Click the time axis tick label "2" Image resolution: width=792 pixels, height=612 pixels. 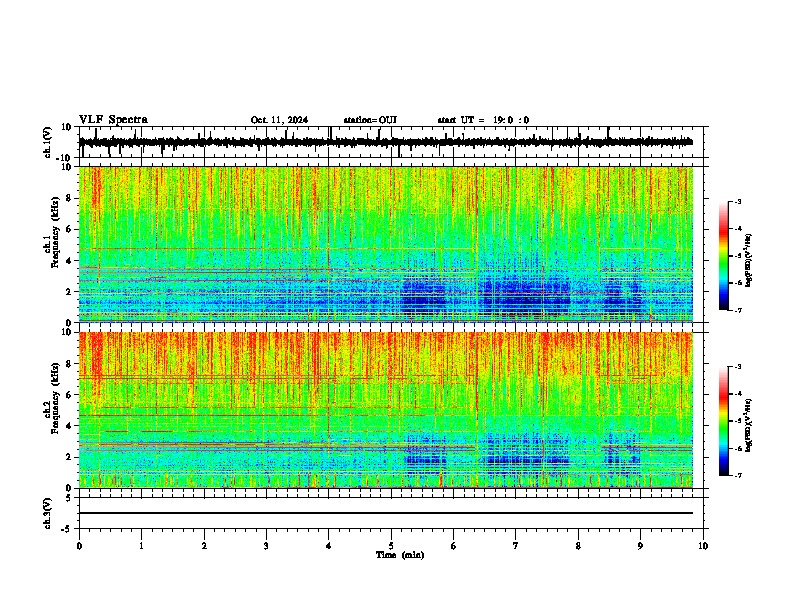(204, 546)
